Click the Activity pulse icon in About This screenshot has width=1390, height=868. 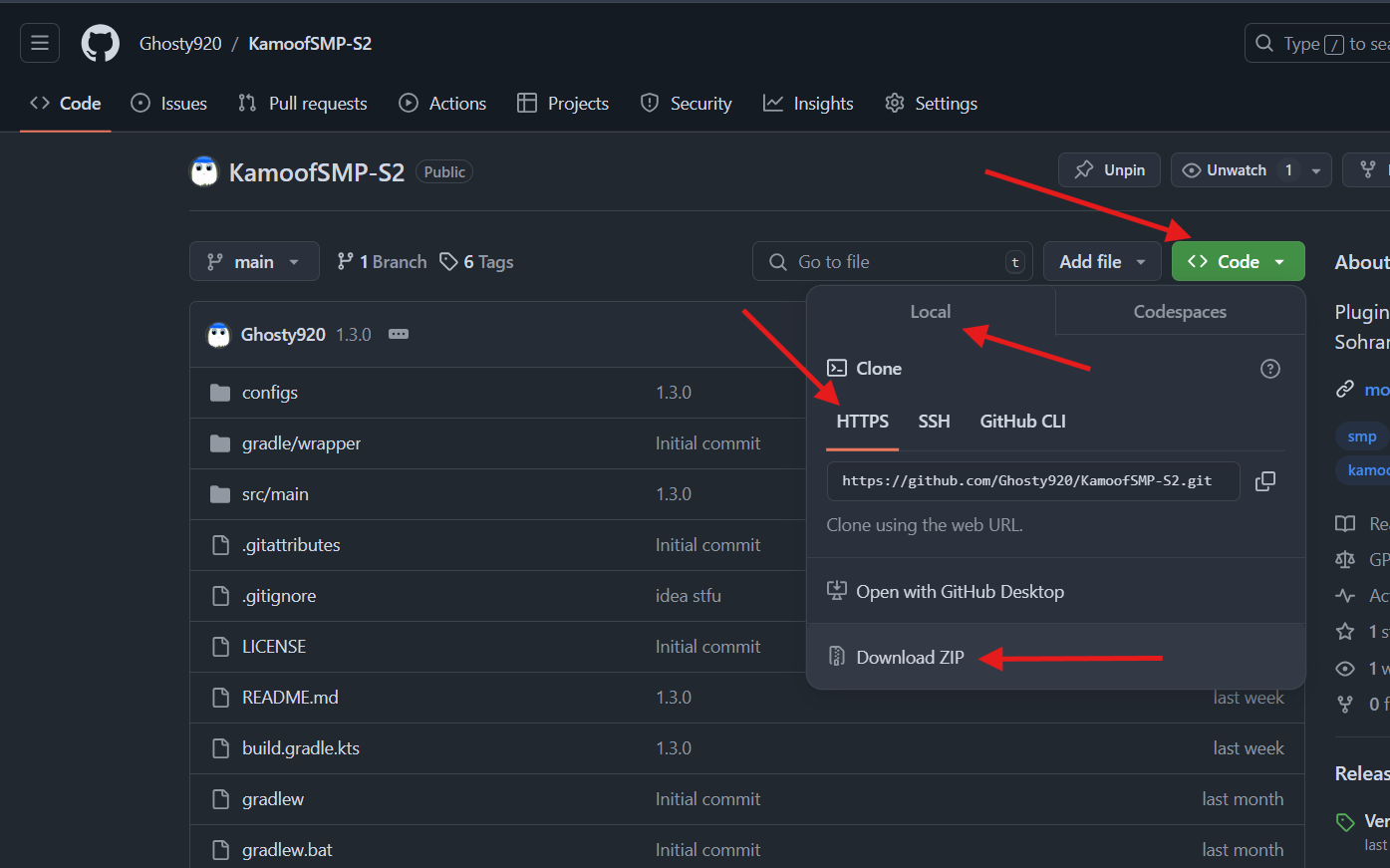tap(1345, 596)
